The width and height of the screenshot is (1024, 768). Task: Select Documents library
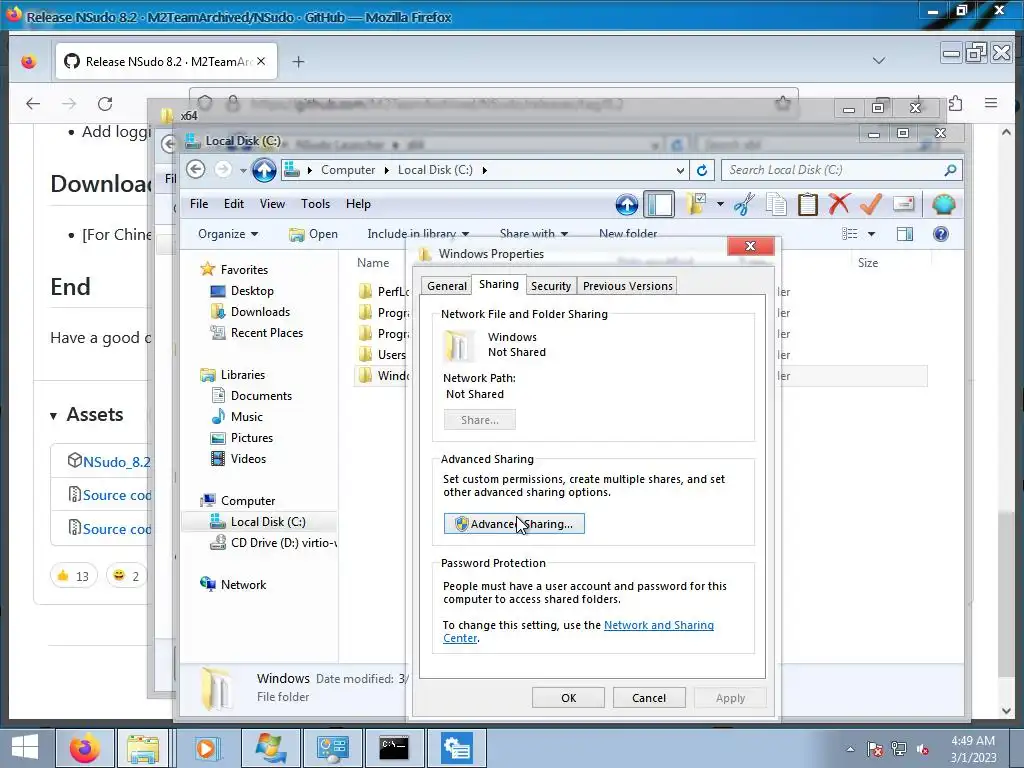(261, 396)
